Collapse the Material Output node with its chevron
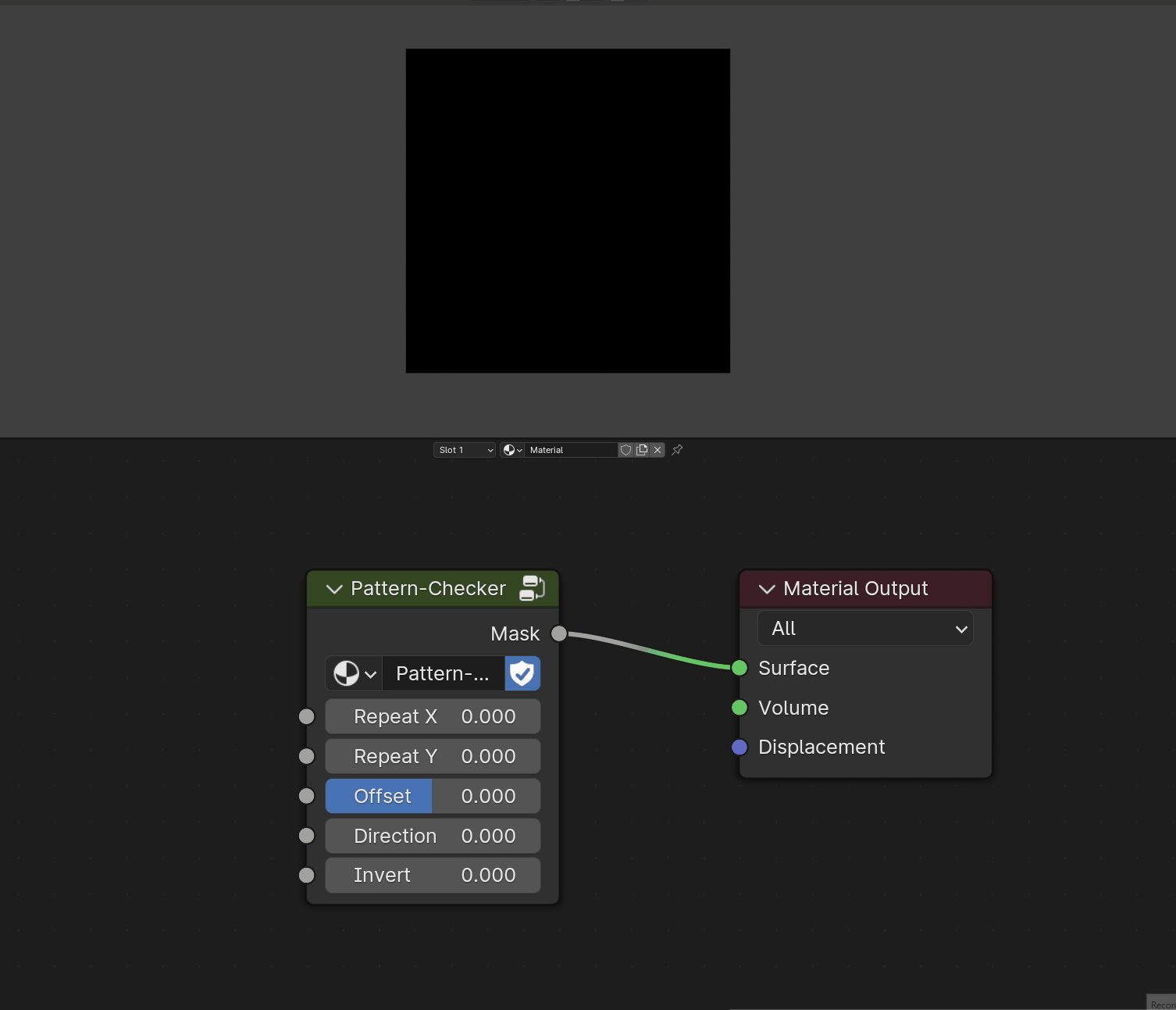Screen dimensions: 1176x1010 click(766, 589)
